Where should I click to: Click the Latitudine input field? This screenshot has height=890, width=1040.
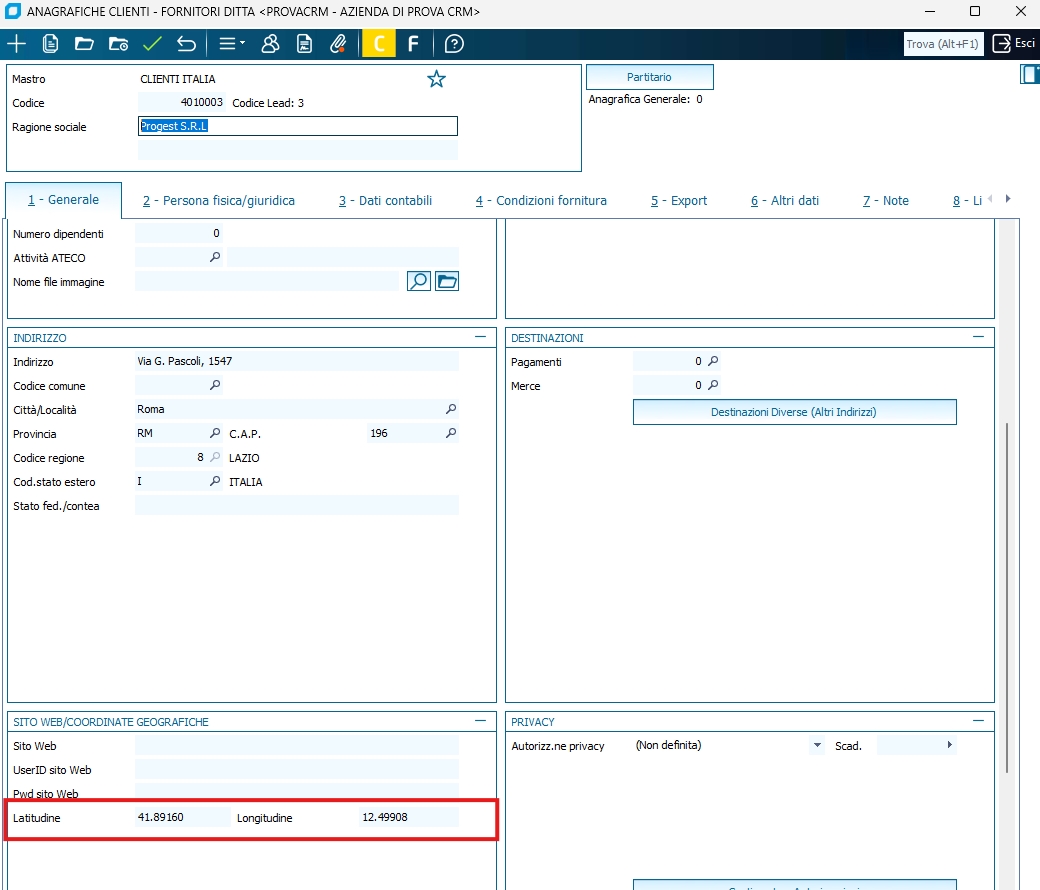[181, 818]
